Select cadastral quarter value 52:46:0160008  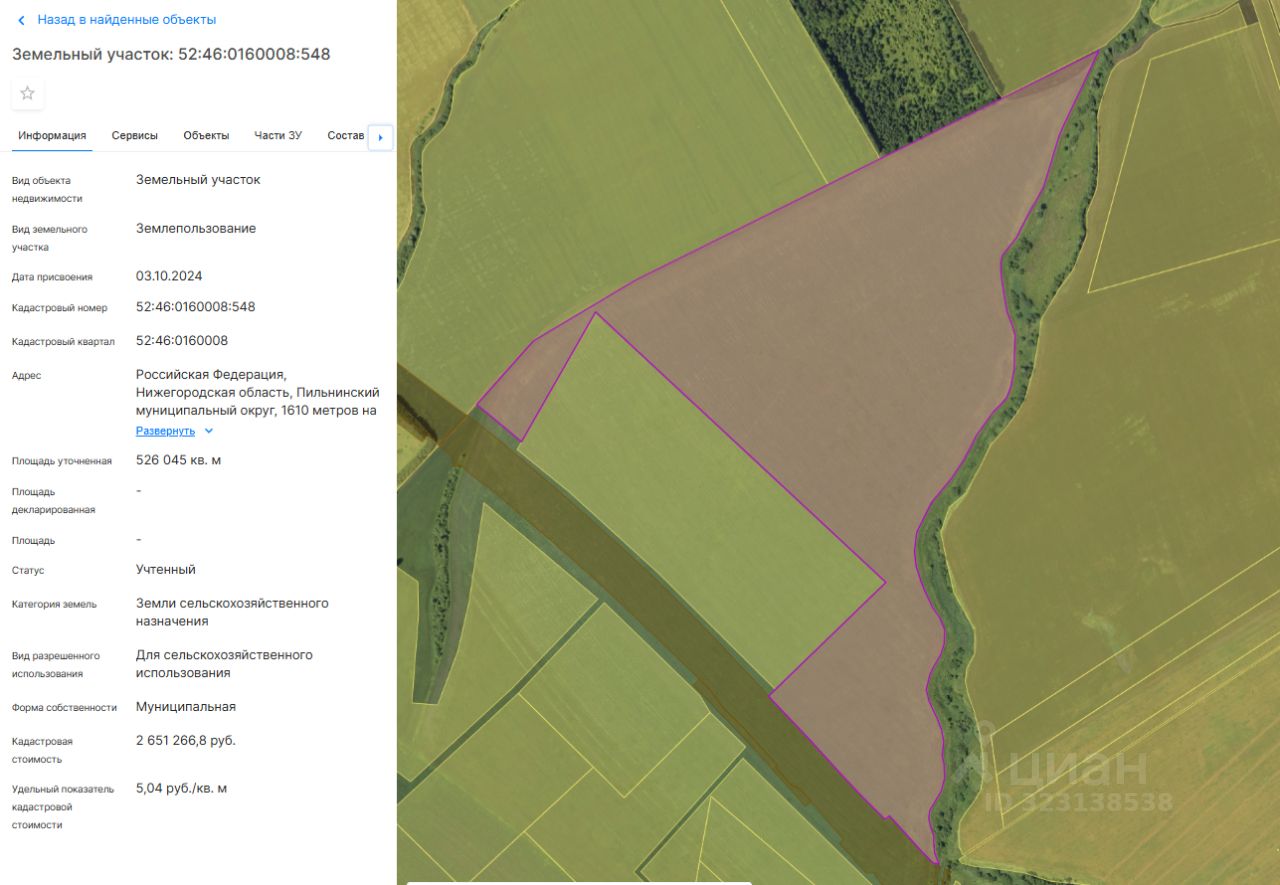pos(182,341)
